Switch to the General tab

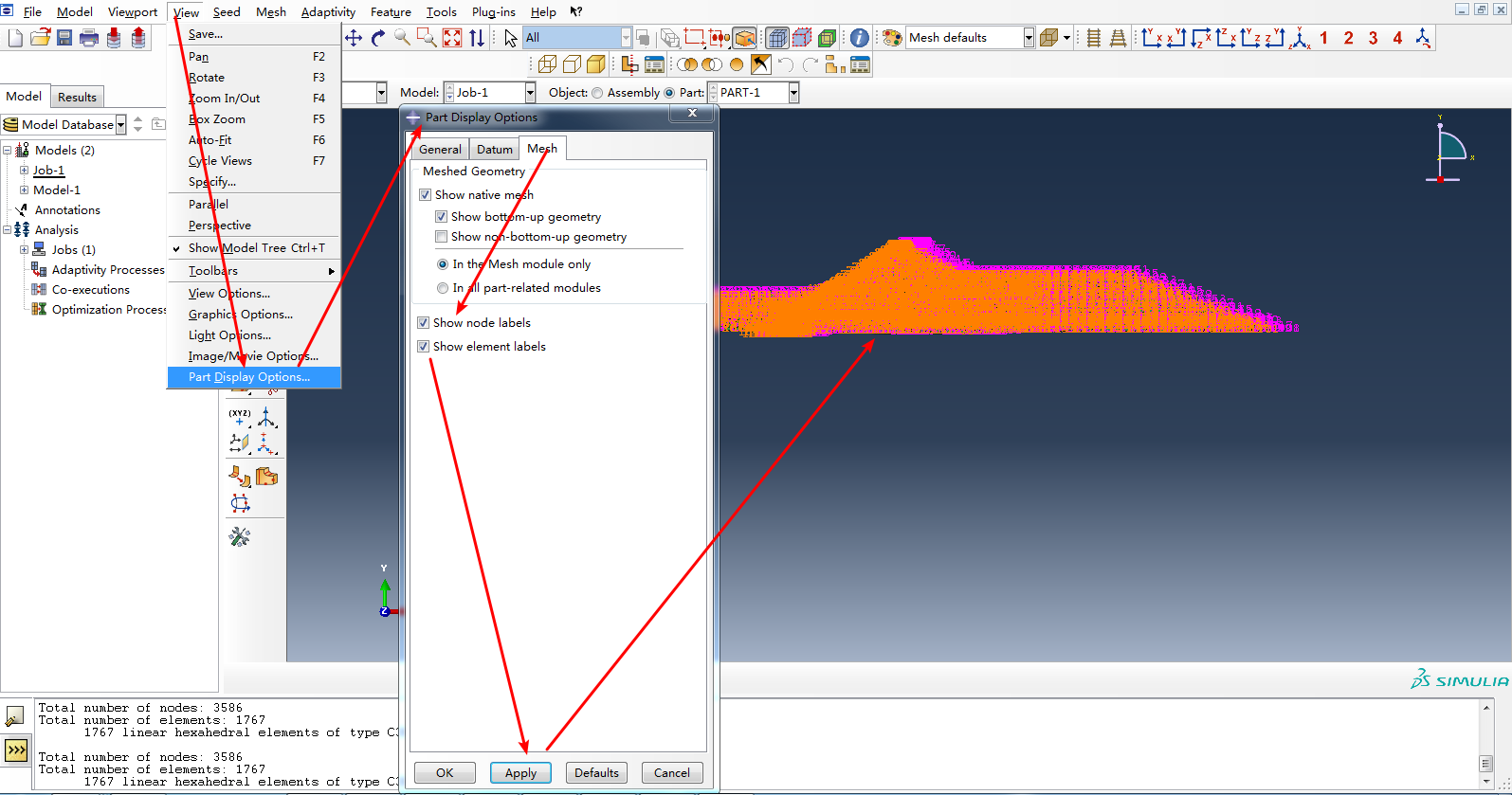tap(441, 150)
